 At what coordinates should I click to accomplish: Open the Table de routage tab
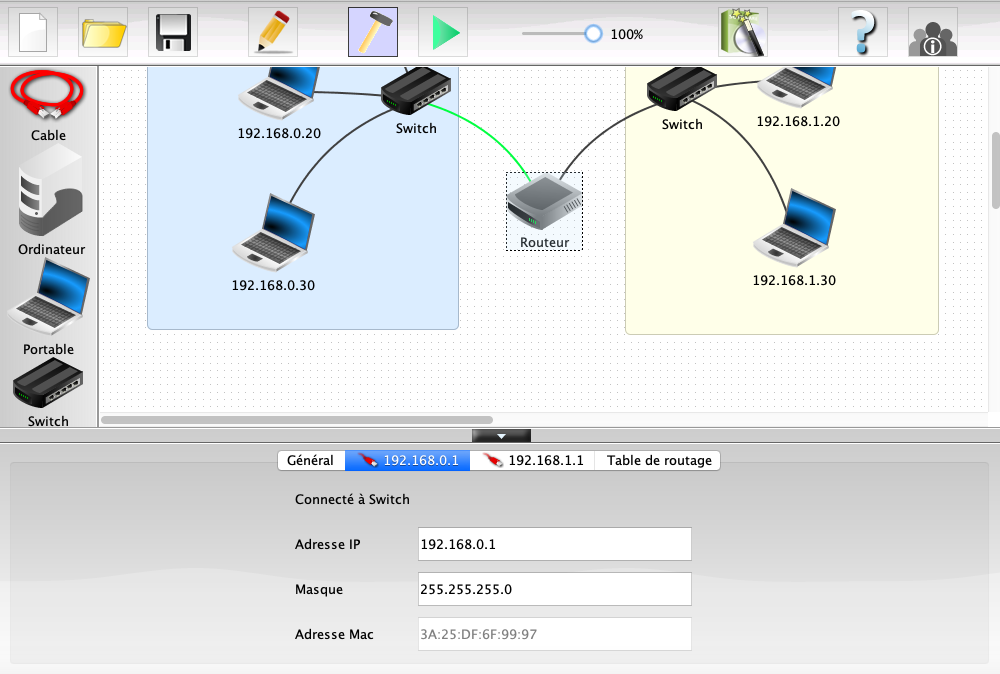pos(659,460)
